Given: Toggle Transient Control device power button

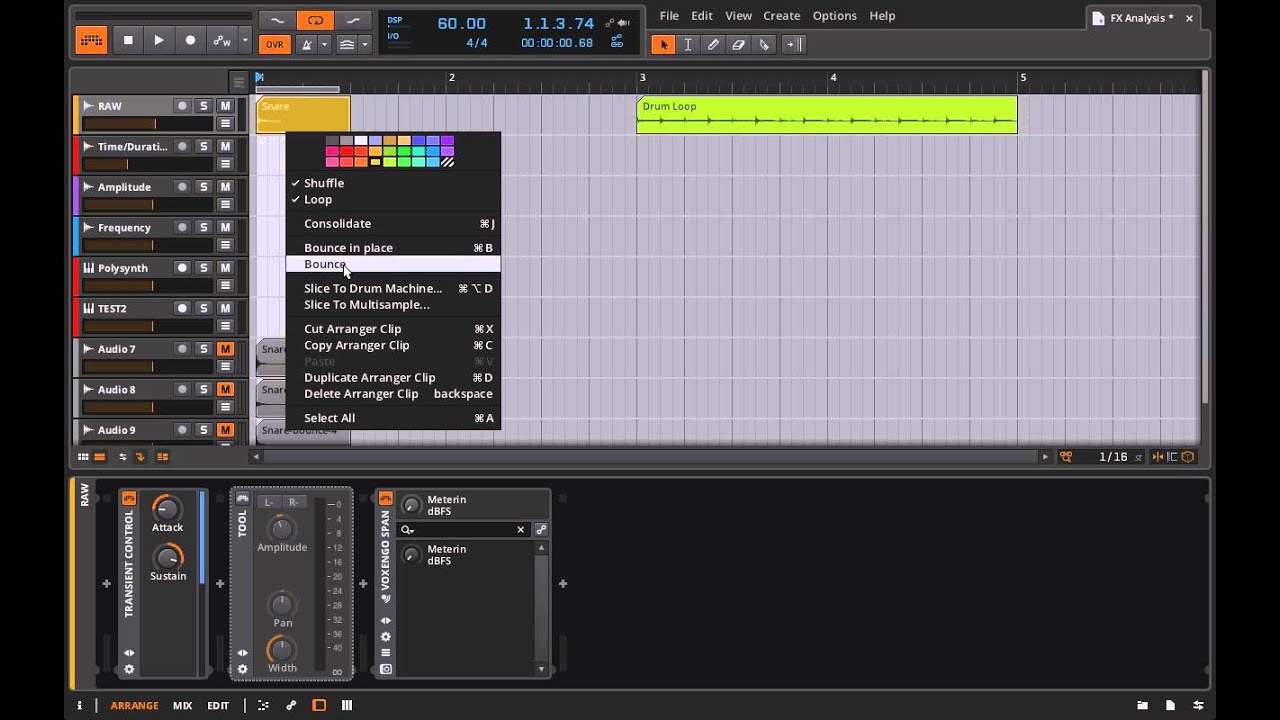Looking at the screenshot, I should (x=129, y=498).
